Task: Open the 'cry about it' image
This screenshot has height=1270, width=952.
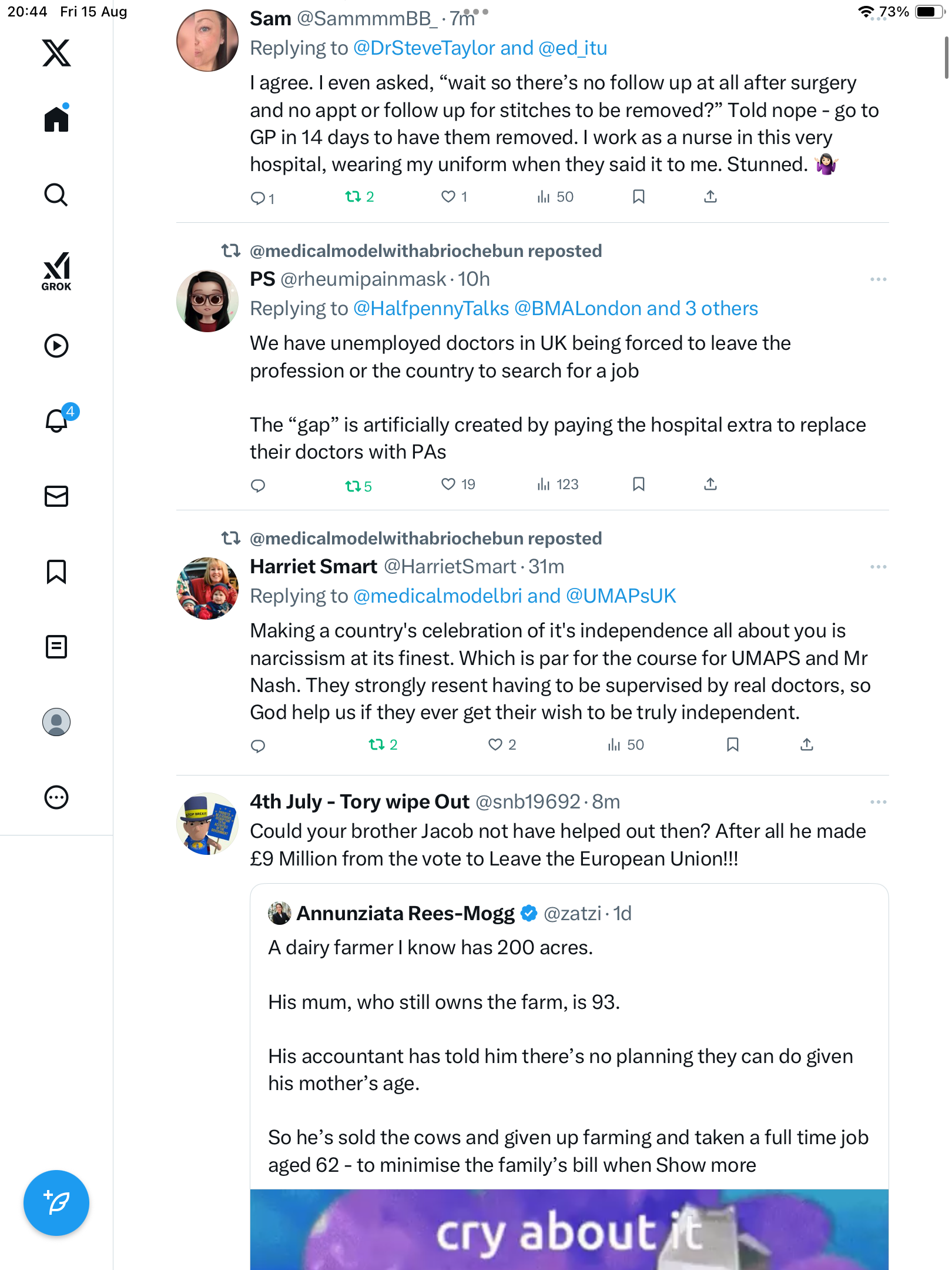Action: pos(569,1230)
